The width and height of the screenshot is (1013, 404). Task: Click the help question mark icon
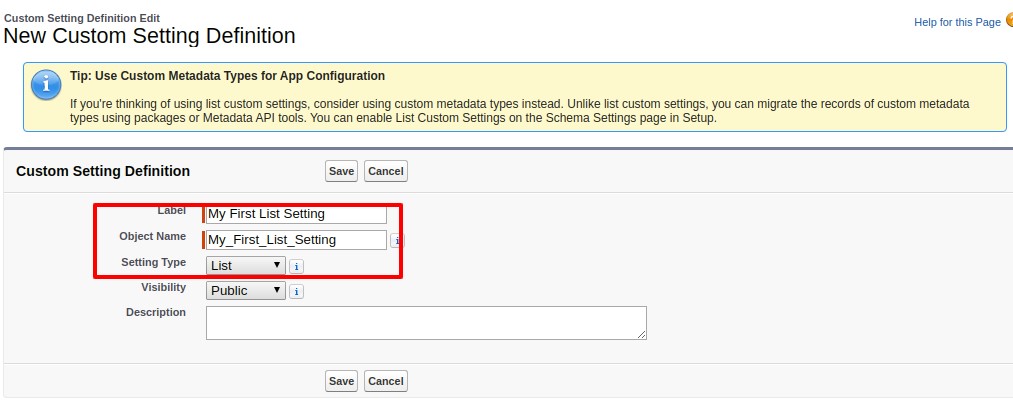(1008, 21)
